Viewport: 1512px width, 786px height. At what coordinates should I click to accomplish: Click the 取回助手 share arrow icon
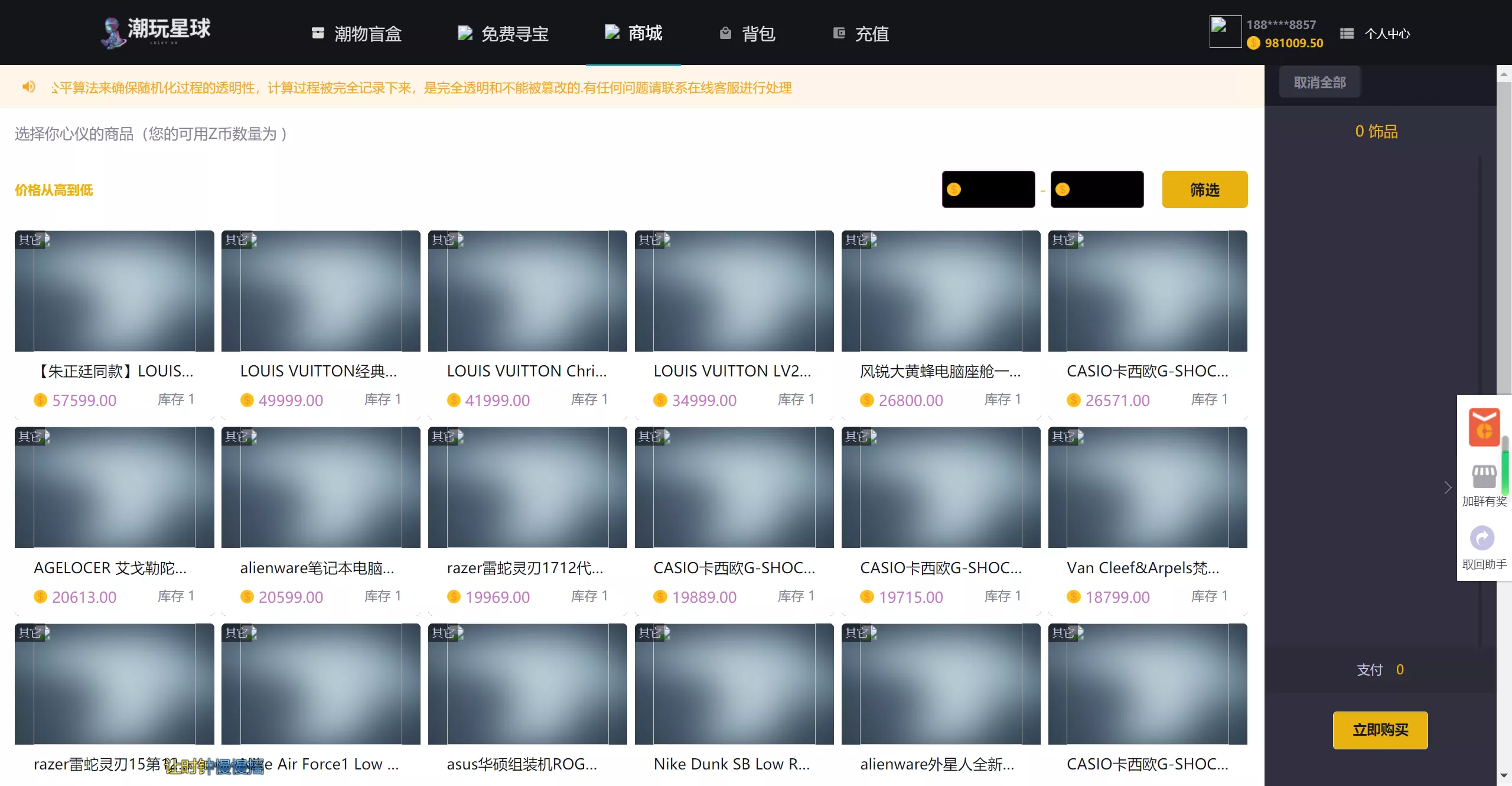[x=1482, y=538]
